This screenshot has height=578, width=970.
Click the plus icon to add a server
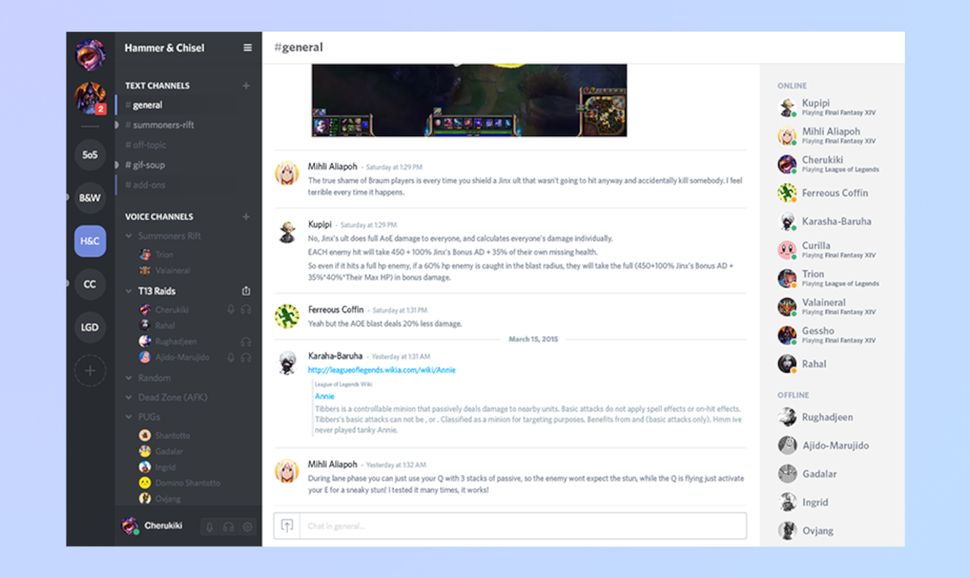click(x=89, y=370)
